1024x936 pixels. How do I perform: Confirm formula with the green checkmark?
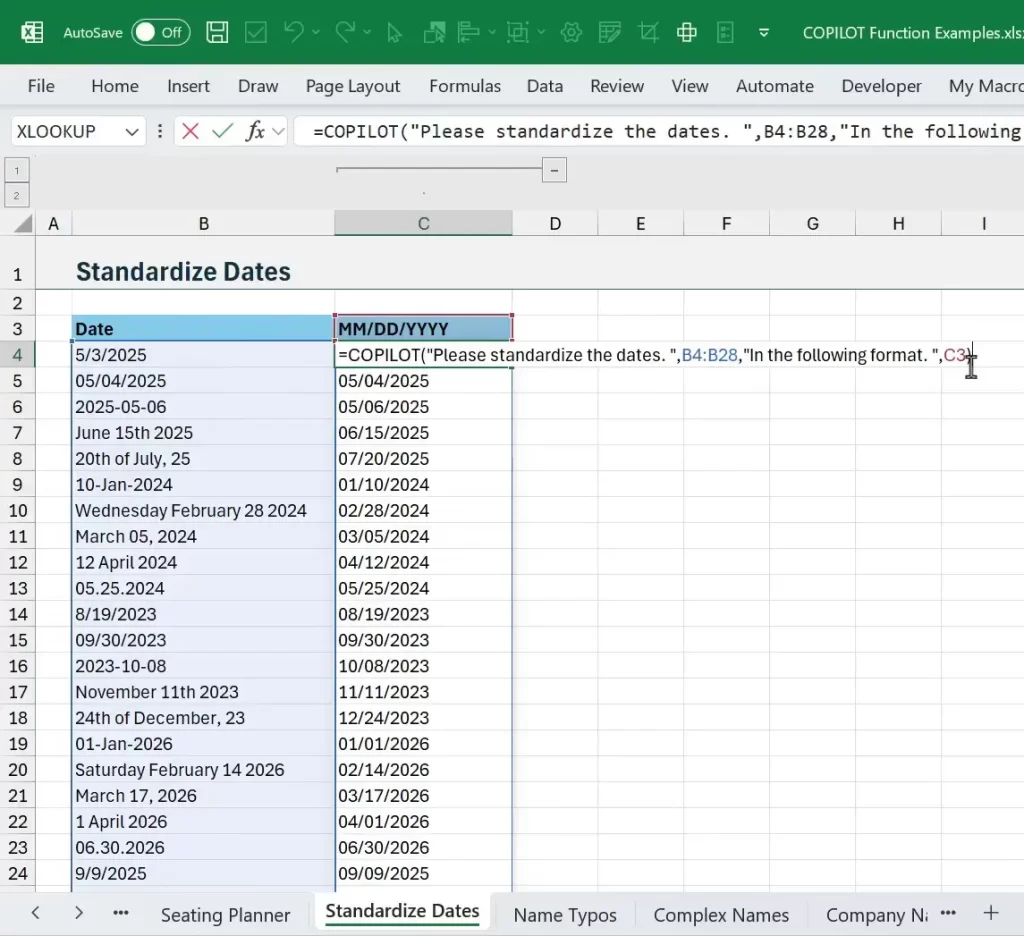223,131
